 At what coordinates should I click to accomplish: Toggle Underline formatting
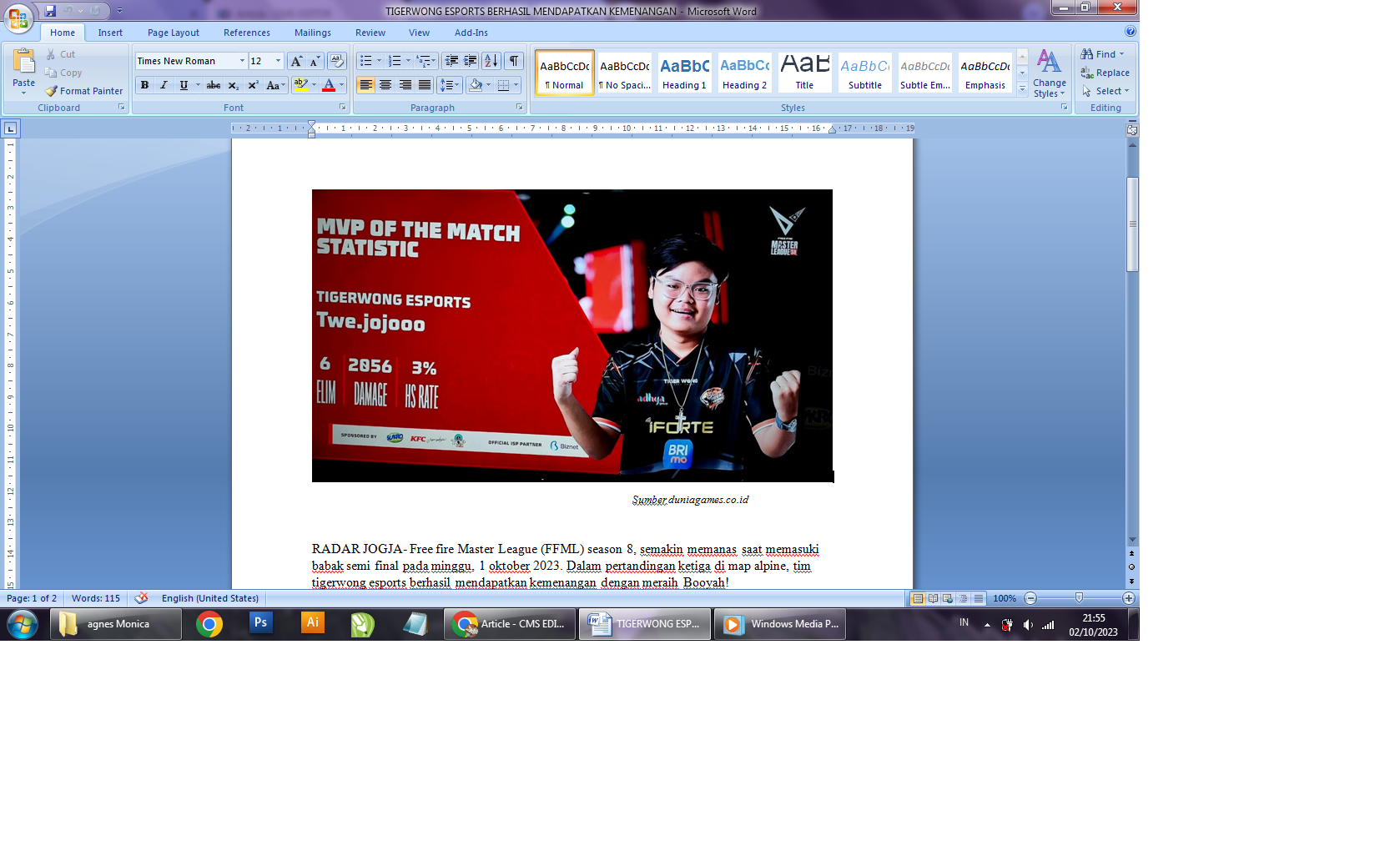184,85
